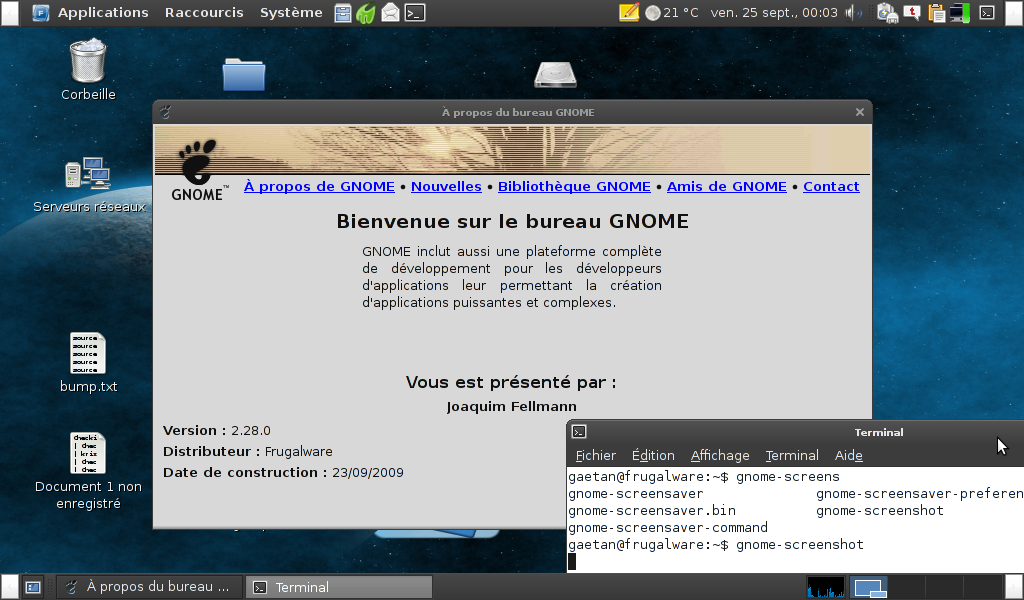Image resolution: width=1024 pixels, height=600 pixels.
Task: Open the Bibliothèque GNOME link
Action: pos(574,187)
